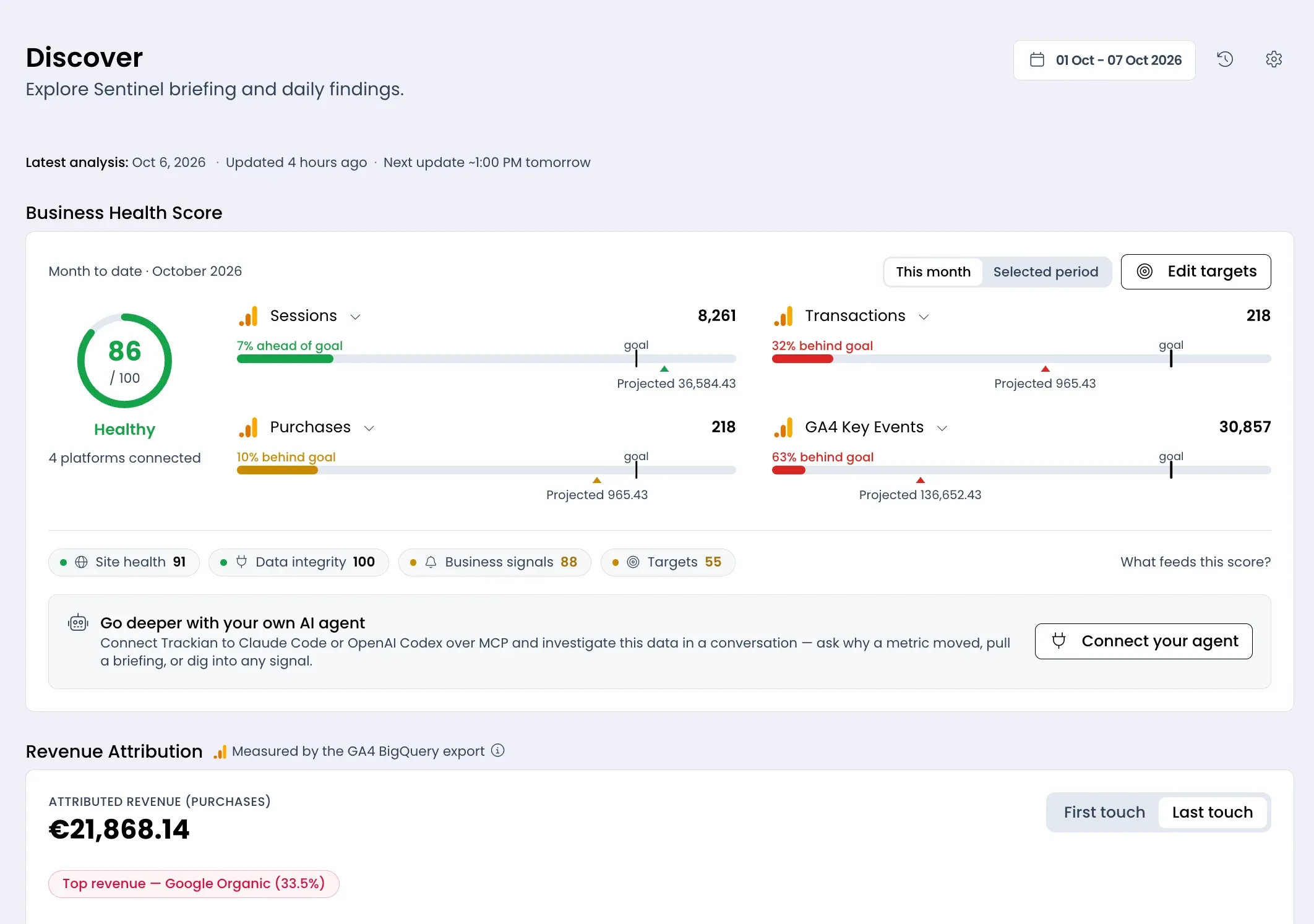Open the Site health 91 chip

124,562
